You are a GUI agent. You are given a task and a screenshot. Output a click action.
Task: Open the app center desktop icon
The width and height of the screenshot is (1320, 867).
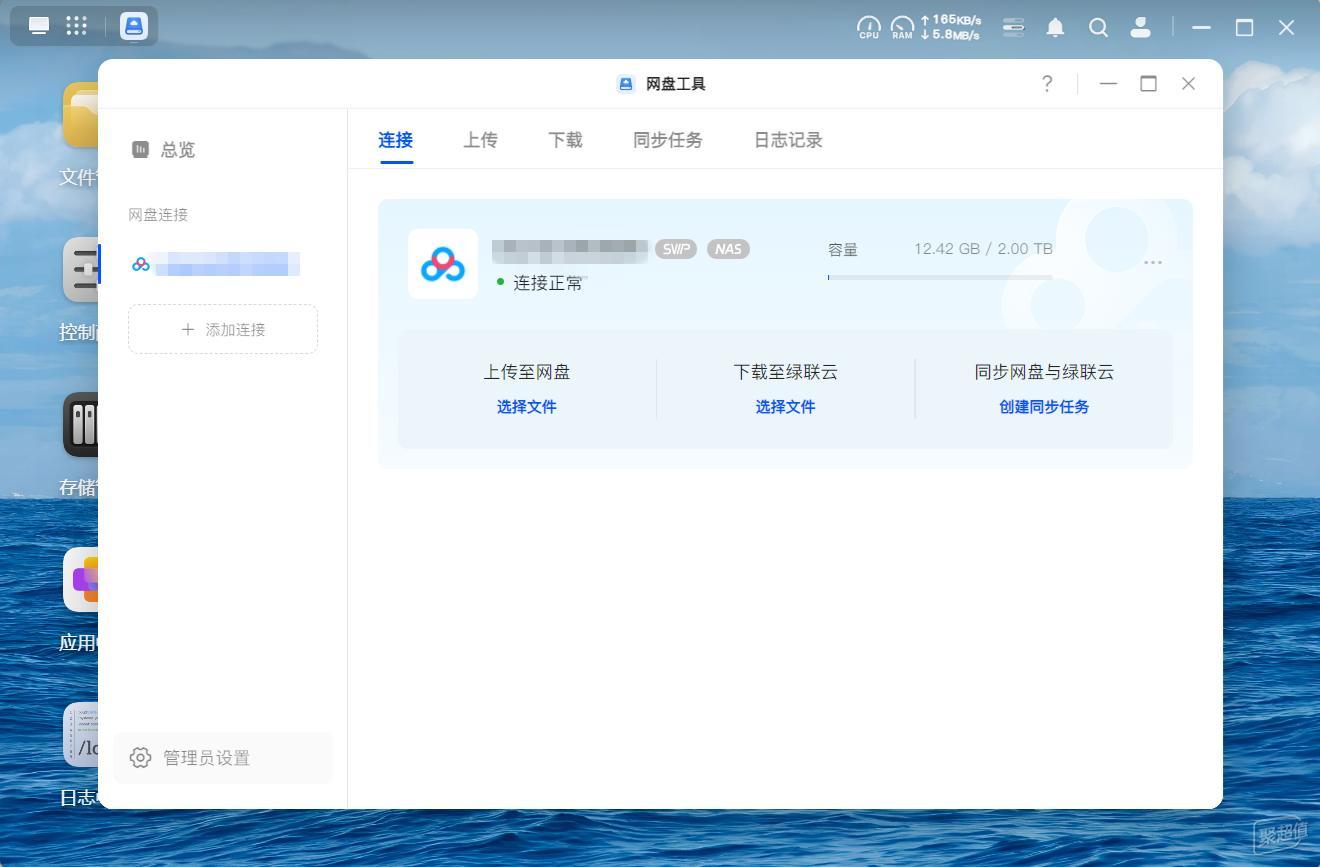(81, 580)
